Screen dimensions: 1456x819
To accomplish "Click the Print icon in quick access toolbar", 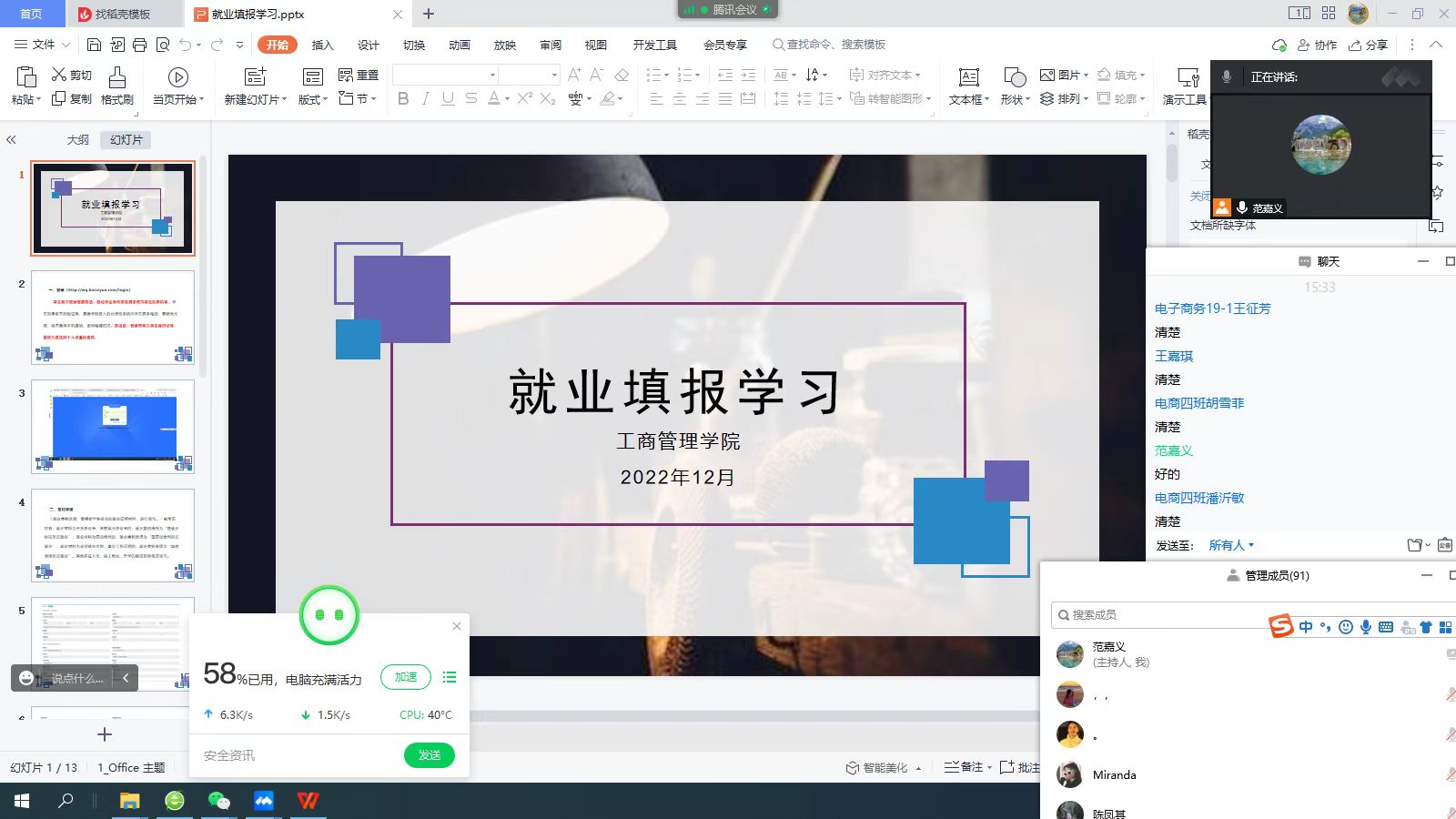I will click(139, 45).
